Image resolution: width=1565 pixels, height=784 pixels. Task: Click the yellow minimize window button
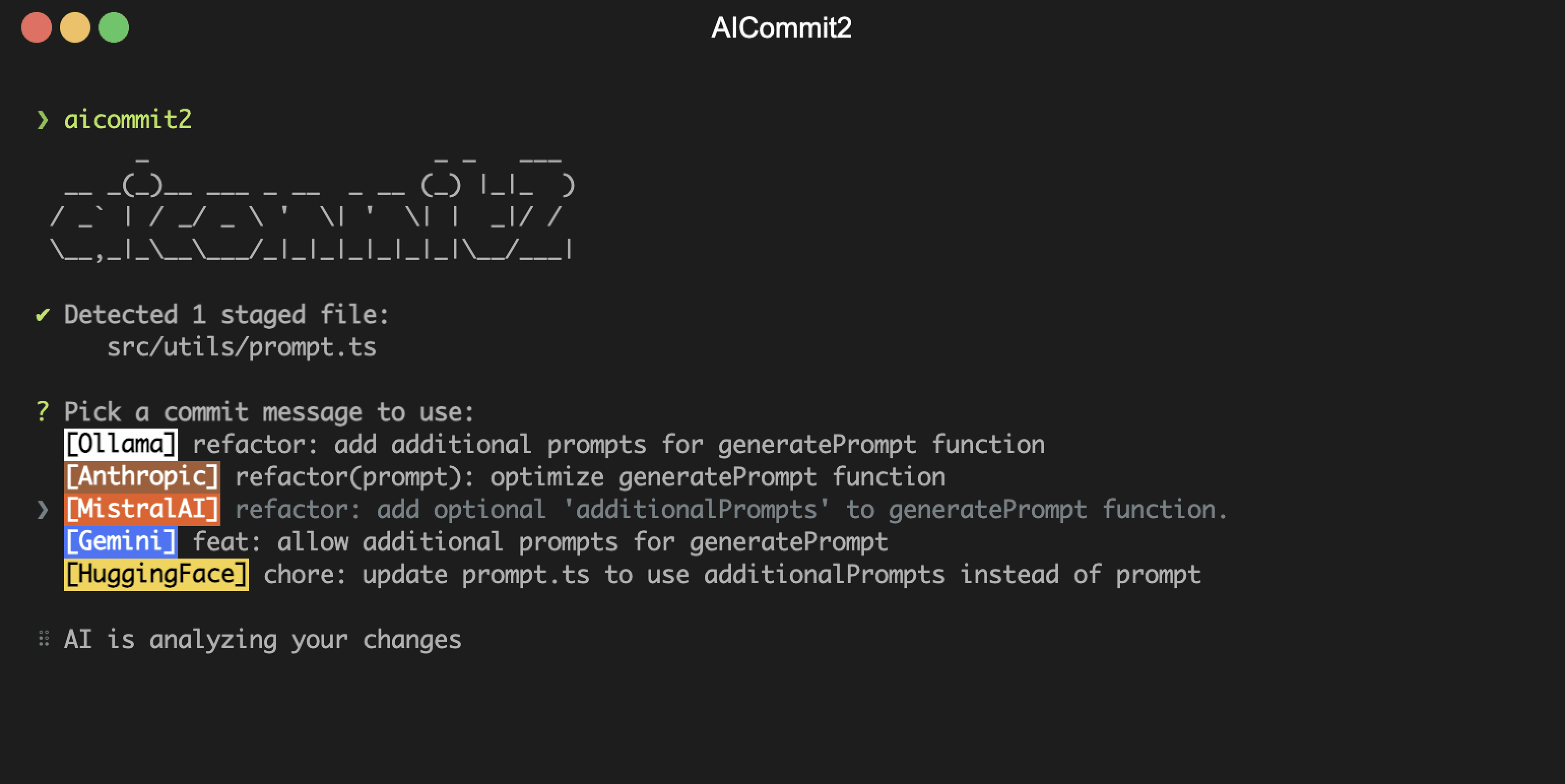click(x=75, y=27)
